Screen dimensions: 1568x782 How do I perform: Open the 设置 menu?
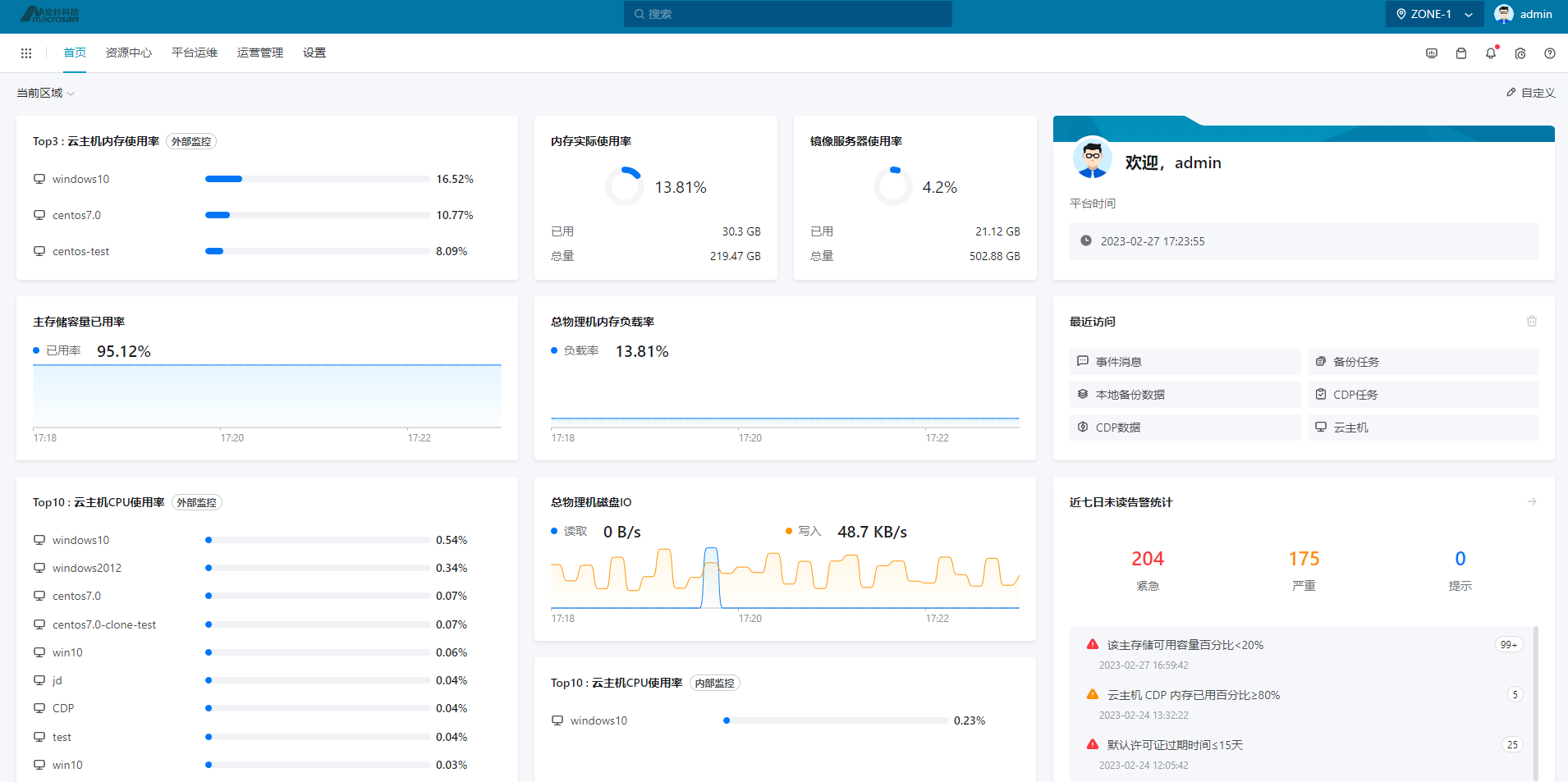(314, 53)
